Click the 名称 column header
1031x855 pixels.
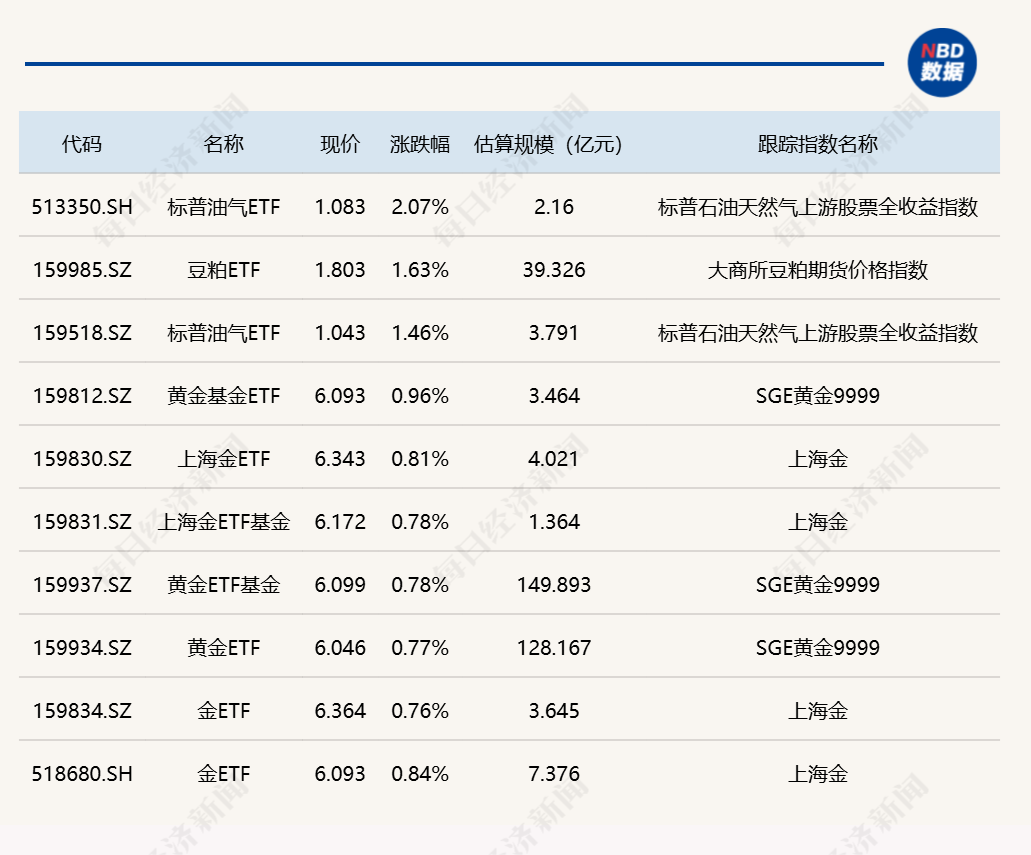pos(223,144)
